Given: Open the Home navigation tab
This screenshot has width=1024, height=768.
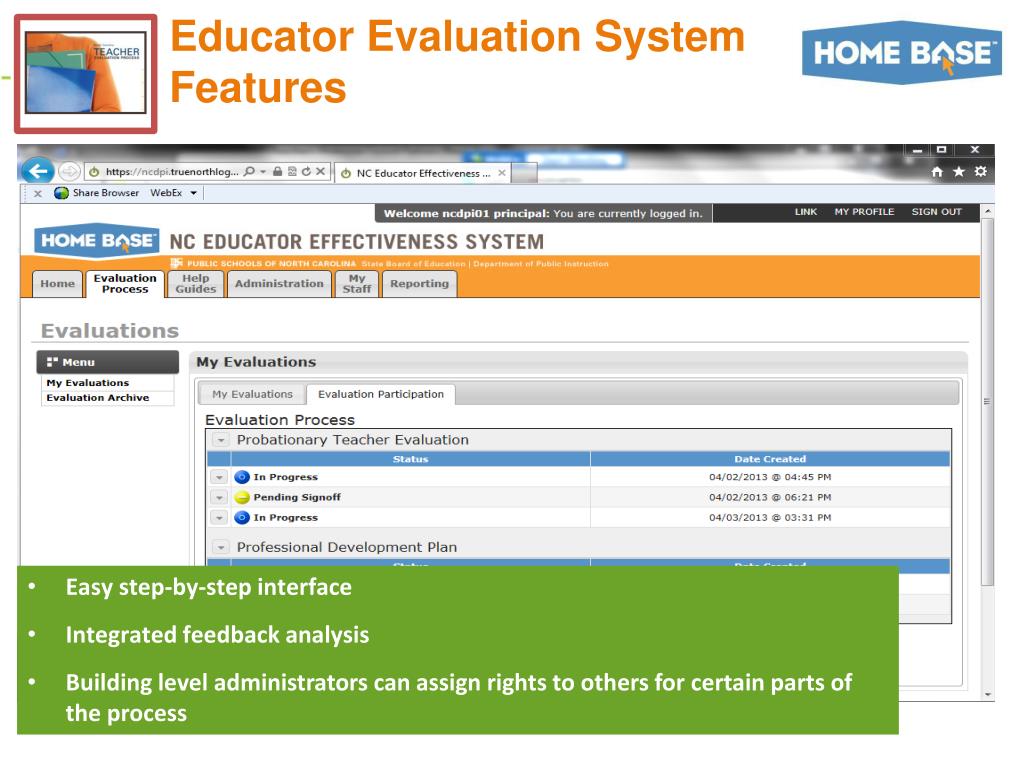Looking at the screenshot, I should [x=57, y=284].
